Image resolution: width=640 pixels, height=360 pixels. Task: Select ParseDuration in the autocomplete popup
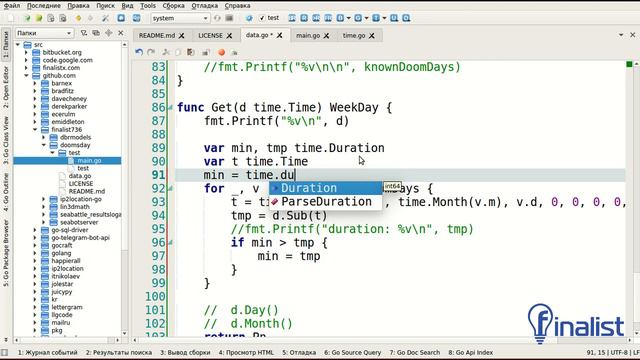pyautogui.click(x=325, y=202)
